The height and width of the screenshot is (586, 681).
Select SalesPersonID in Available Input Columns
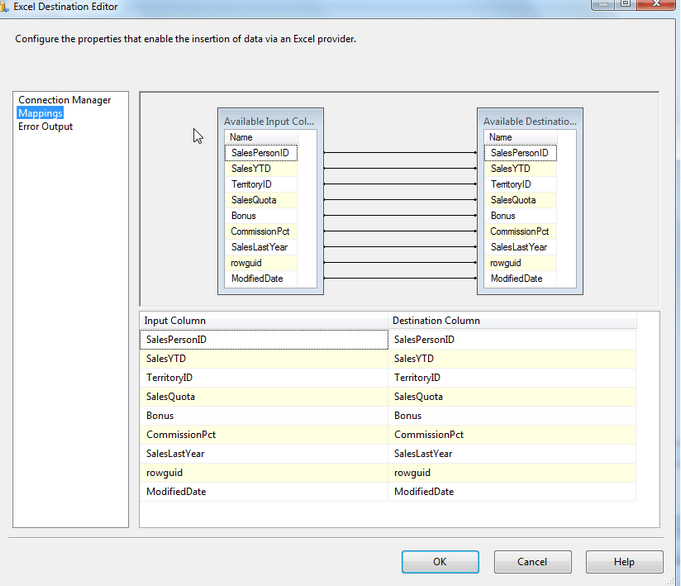coord(261,153)
